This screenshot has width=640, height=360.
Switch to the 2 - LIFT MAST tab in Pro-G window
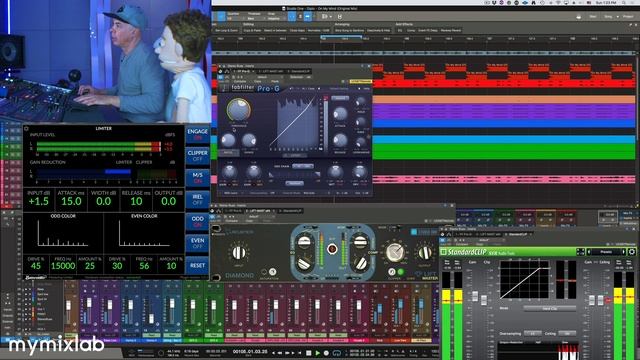click(271, 71)
